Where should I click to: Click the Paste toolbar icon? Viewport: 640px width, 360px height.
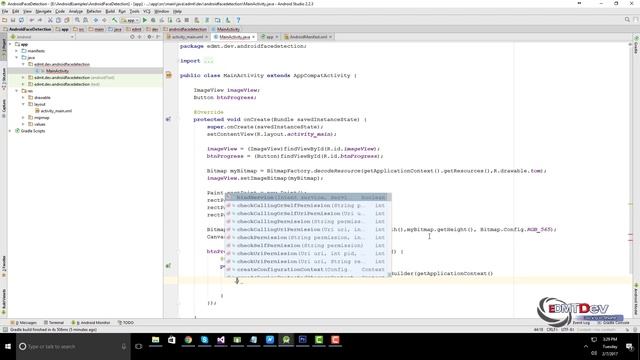(67, 20)
